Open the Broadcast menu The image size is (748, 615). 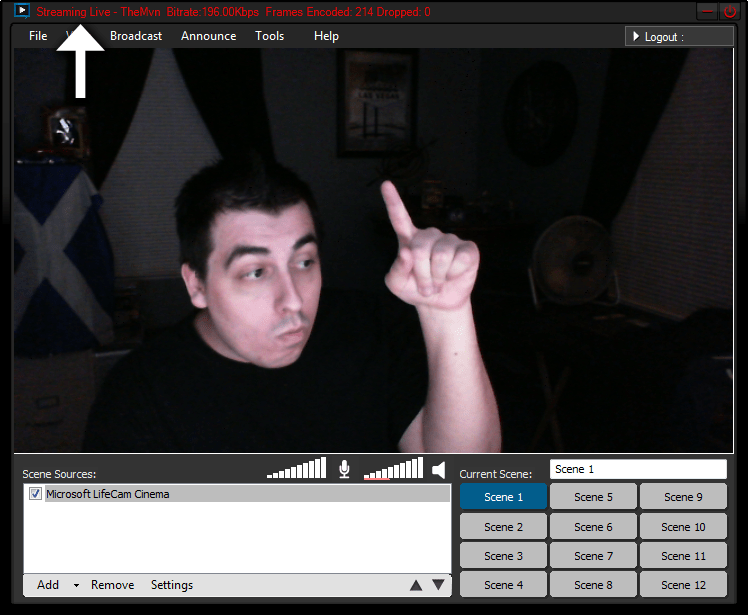pos(136,36)
